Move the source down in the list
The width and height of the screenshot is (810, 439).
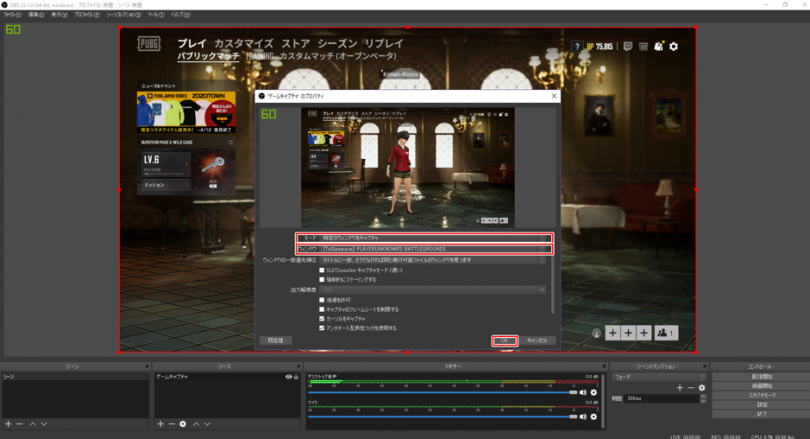(208, 424)
